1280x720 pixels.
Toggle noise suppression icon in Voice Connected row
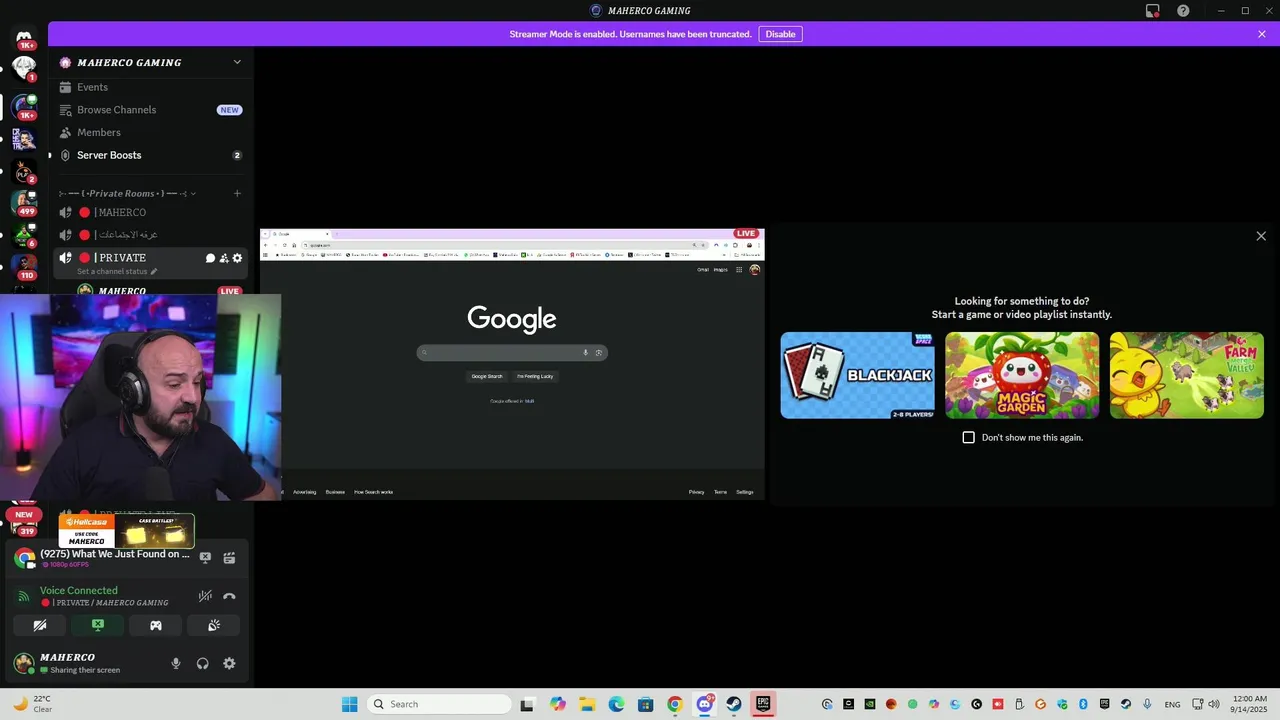205,596
